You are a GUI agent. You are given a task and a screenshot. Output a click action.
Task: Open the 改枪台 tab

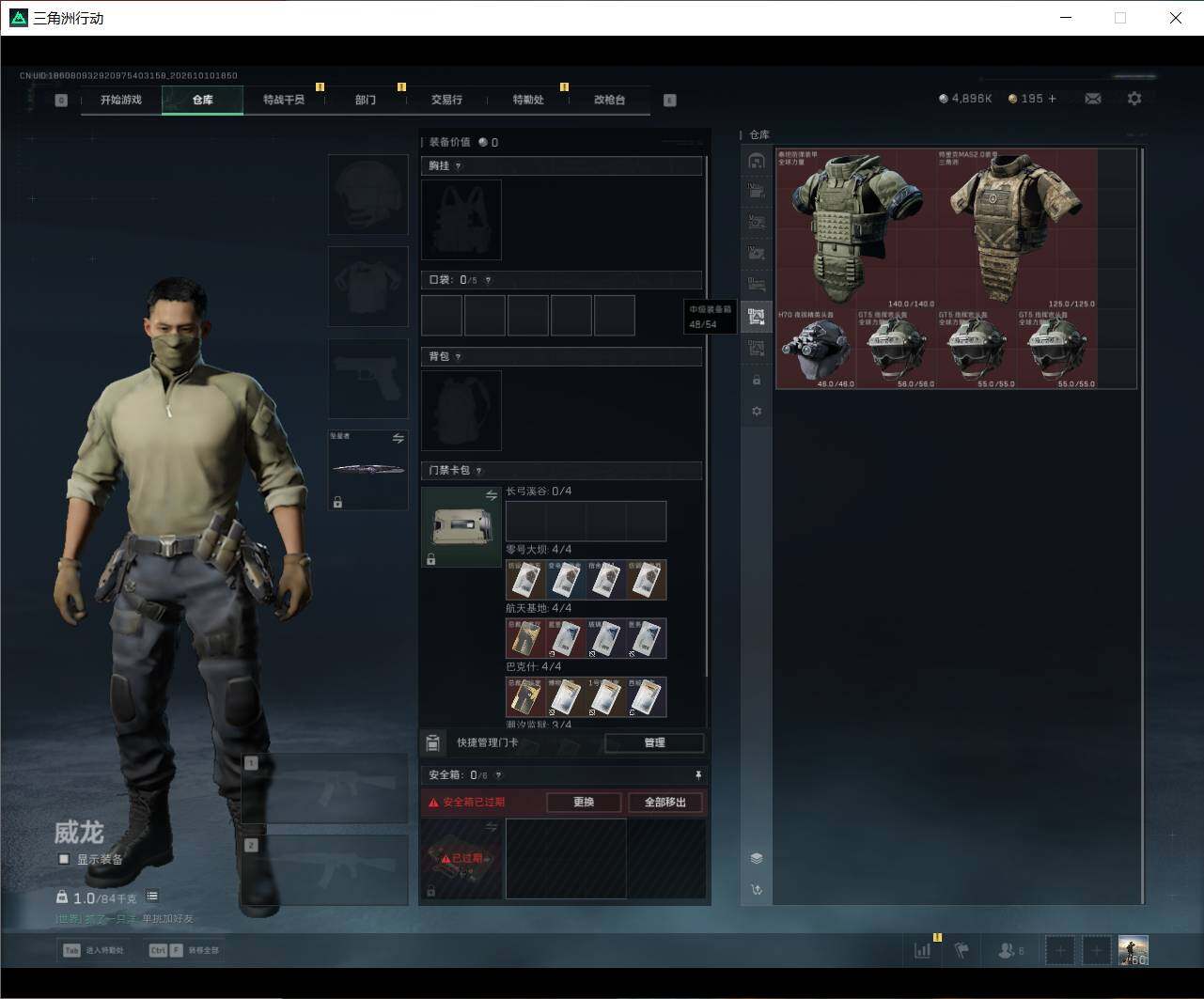click(609, 100)
